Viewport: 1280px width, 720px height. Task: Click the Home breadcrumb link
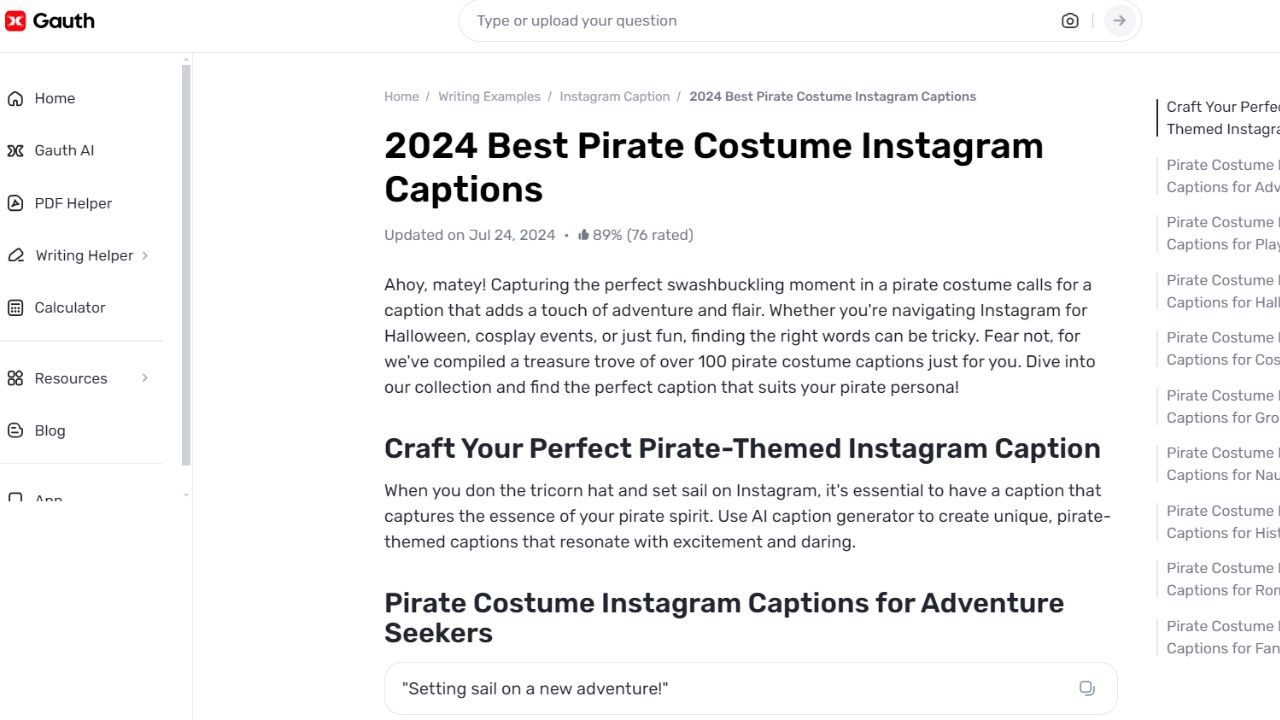401,96
